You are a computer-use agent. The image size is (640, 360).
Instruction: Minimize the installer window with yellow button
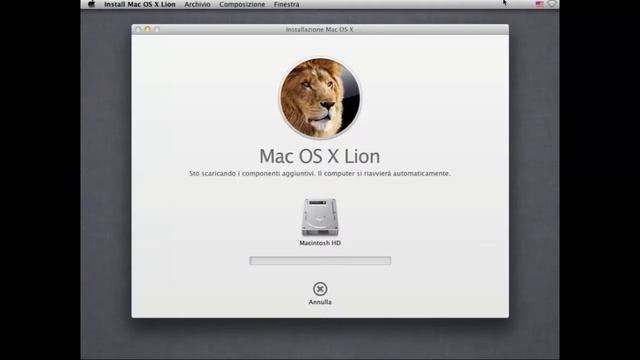click(x=147, y=29)
